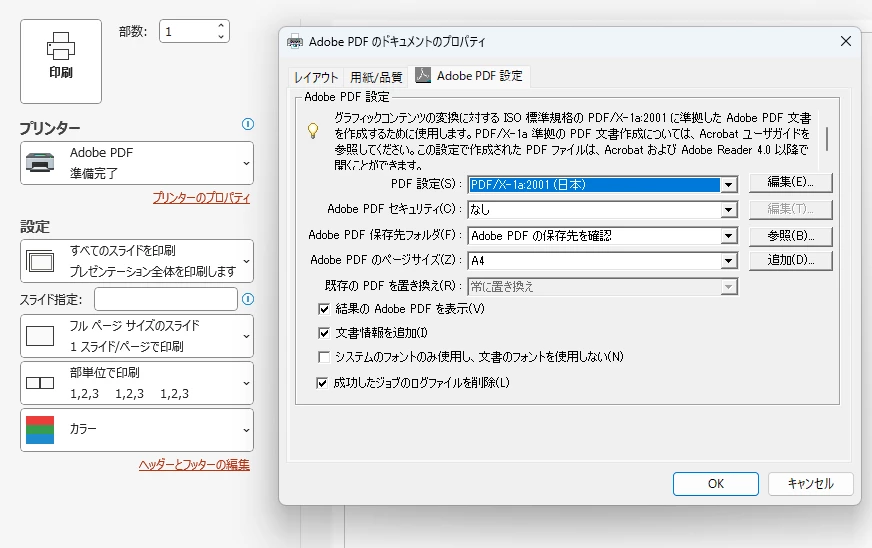Click the lightbulb hint icon
Image resolution: width=872 pixels, height=548 pixels.
[313, 131]
